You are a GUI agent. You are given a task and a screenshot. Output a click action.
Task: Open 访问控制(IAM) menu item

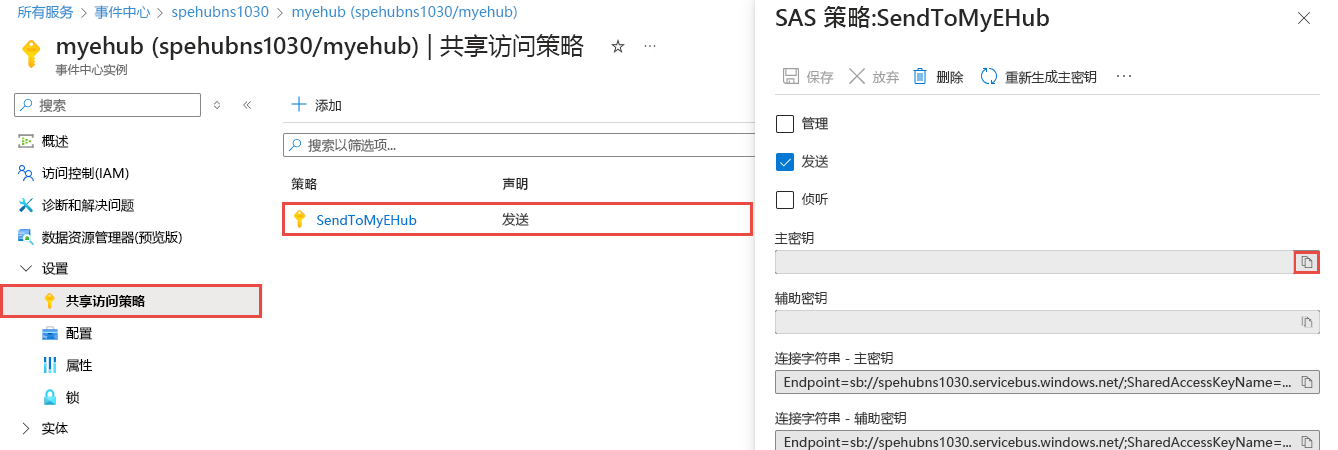[85, 173]
